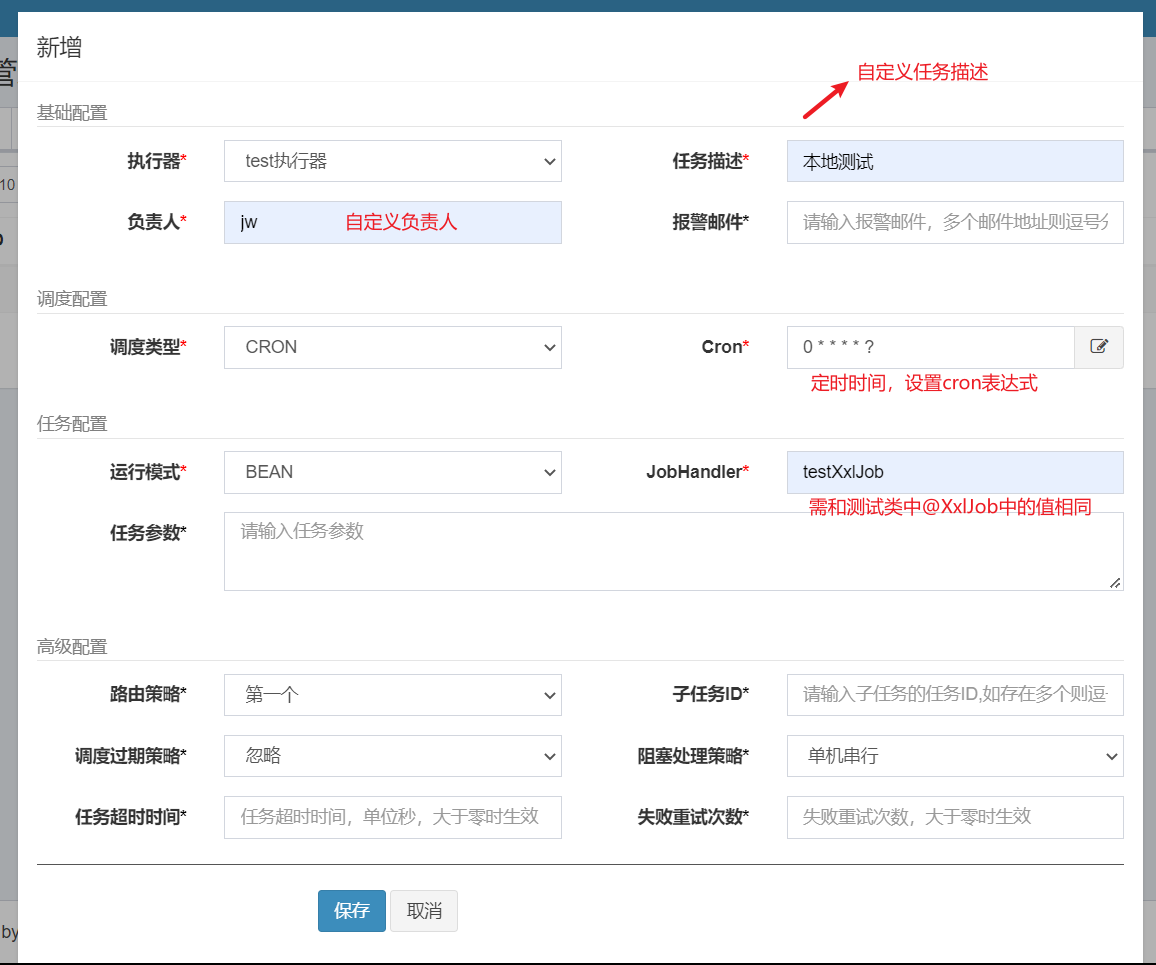This screenshot has height=965, width=1156.
Task: Open the Cron expression editor icon
Action: pyautogui.click(x=1098, y=346)
